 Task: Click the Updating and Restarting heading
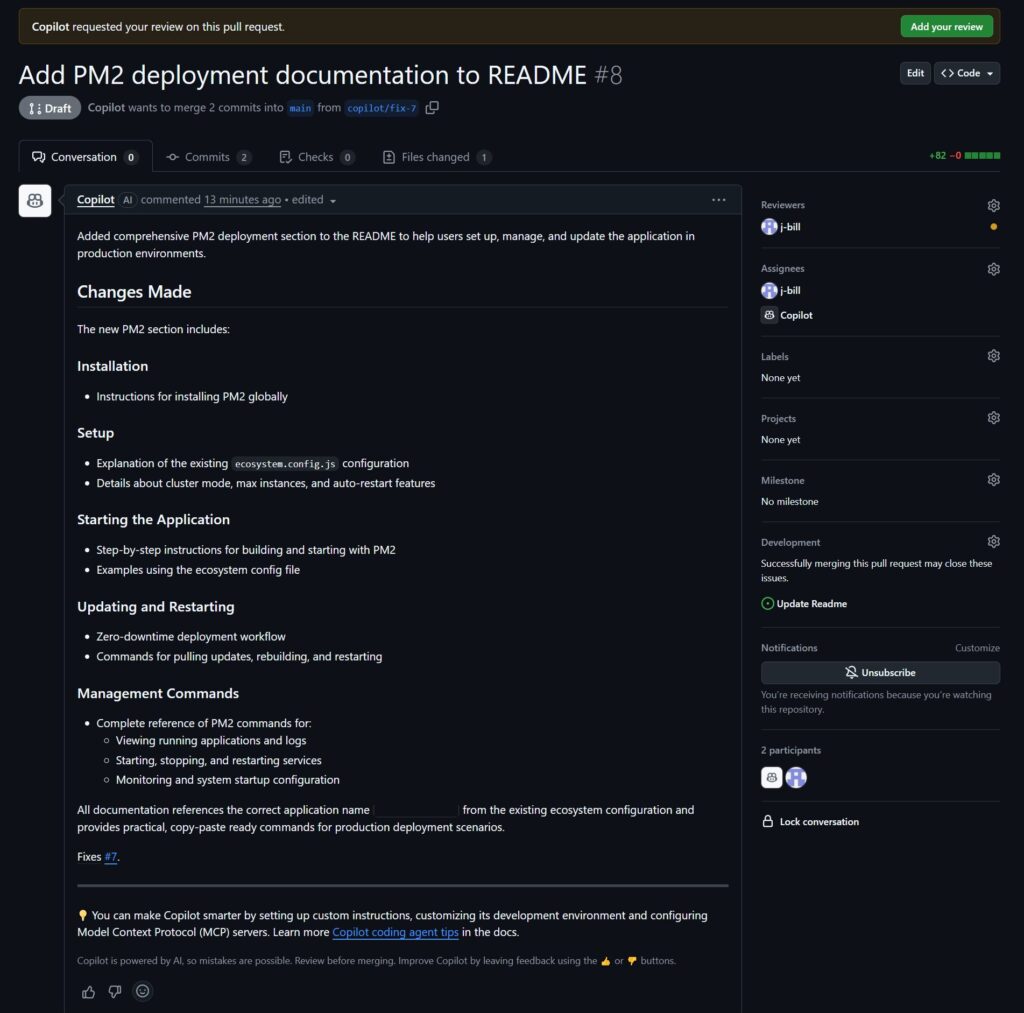155,607
